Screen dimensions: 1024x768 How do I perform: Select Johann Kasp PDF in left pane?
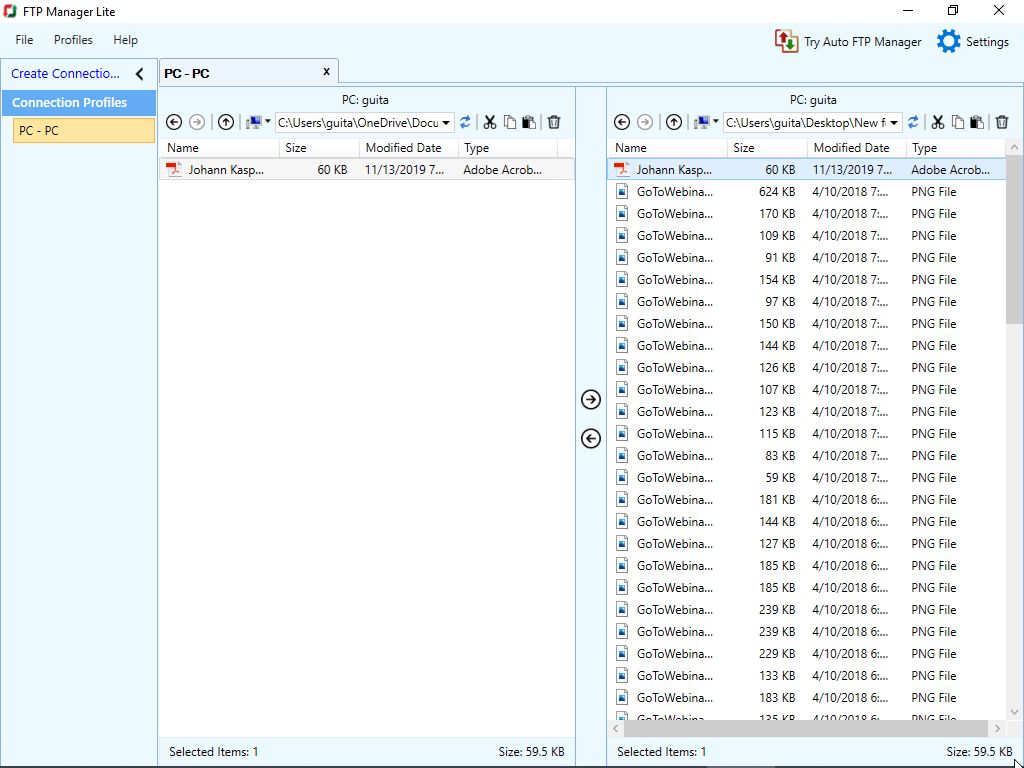[x=367, y=170]
